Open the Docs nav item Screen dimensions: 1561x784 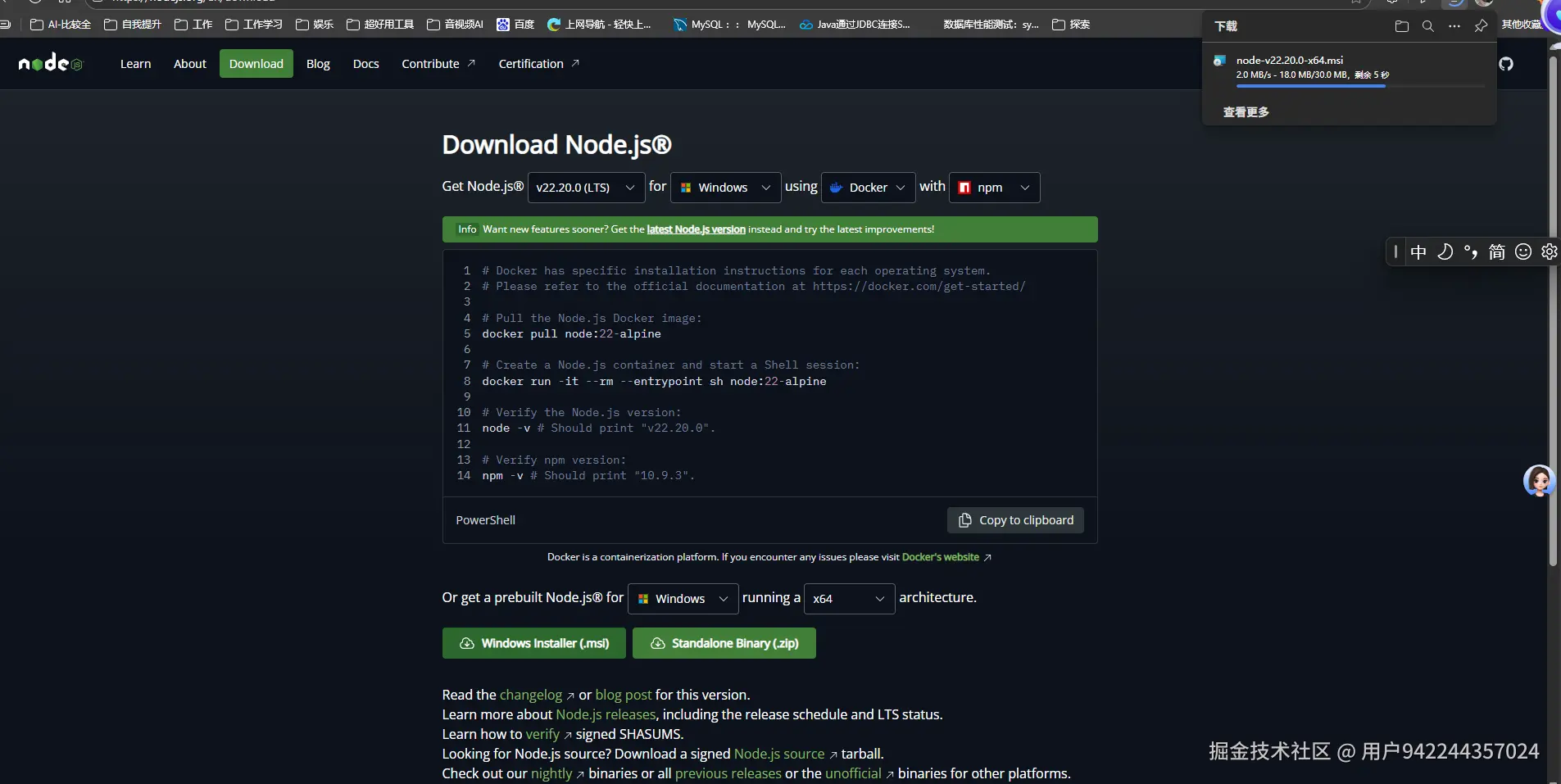click(x=366, y=64)
